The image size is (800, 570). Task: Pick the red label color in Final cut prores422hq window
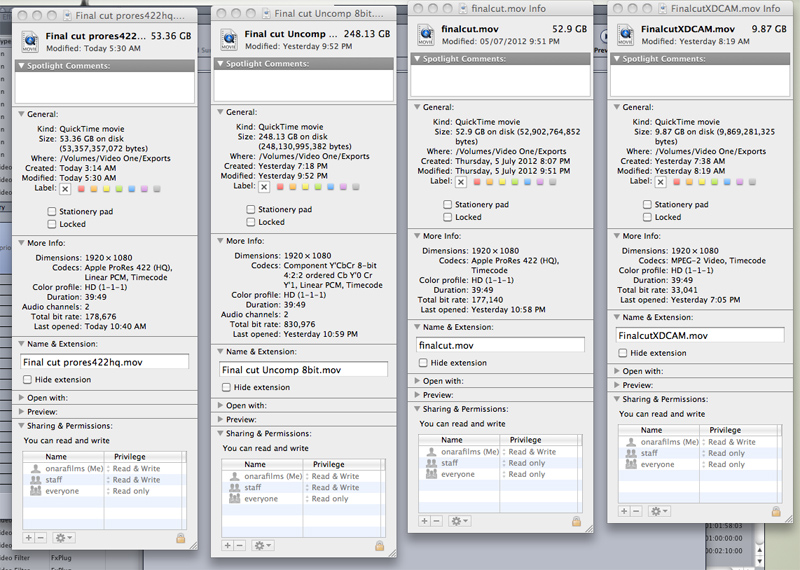pos(80,187)
